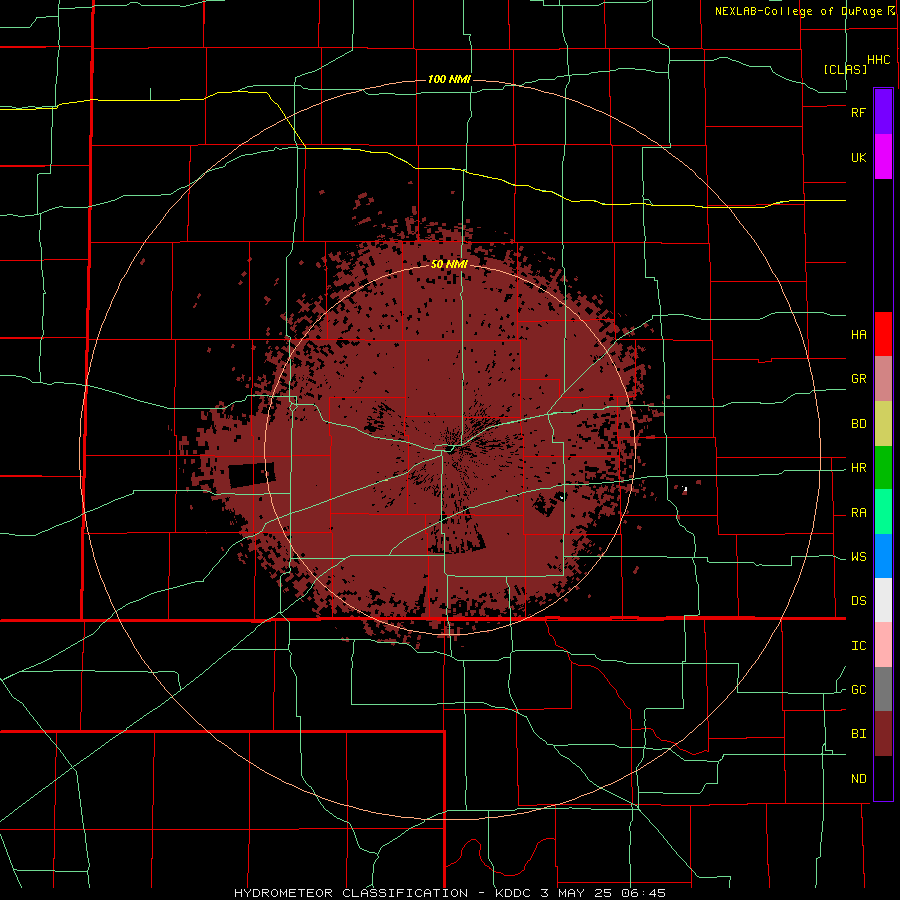Image resolution: width=900 pixels, height=900 pixels.
Task: Click the 06:45 timestamp in caption
Action: click(x=645, y=893)
